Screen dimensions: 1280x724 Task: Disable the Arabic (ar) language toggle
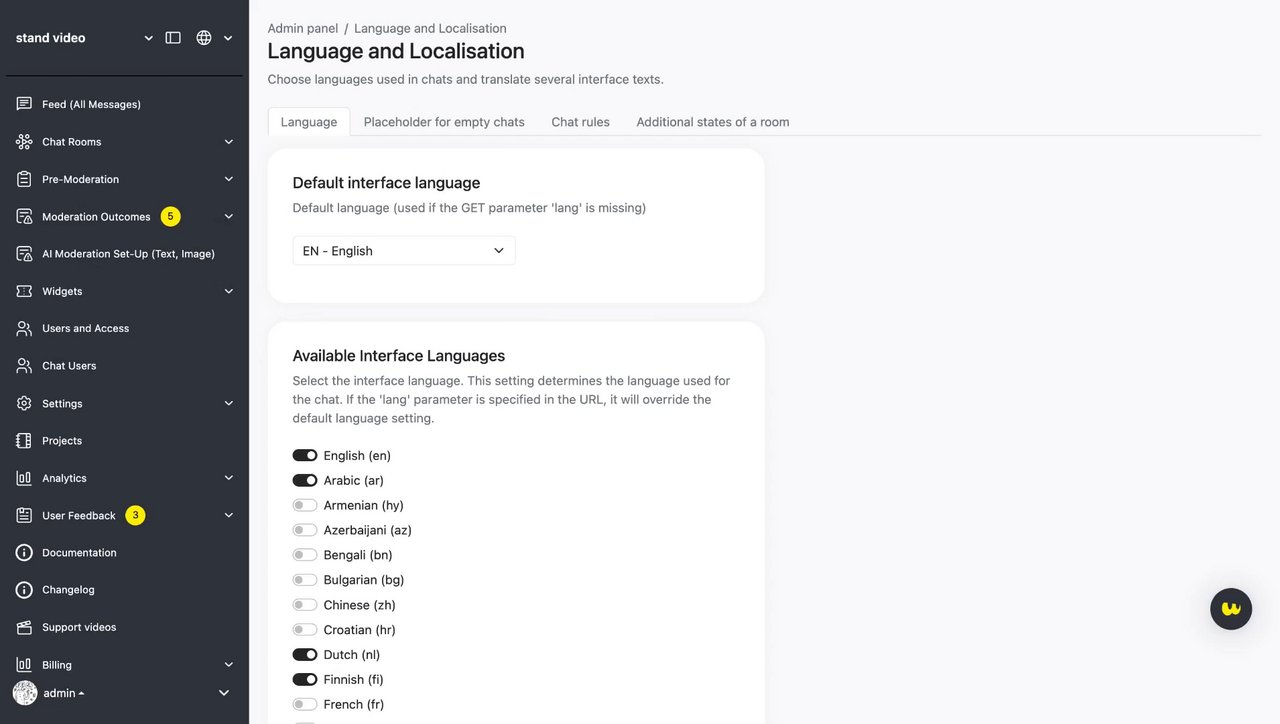(x=305, y=481)
